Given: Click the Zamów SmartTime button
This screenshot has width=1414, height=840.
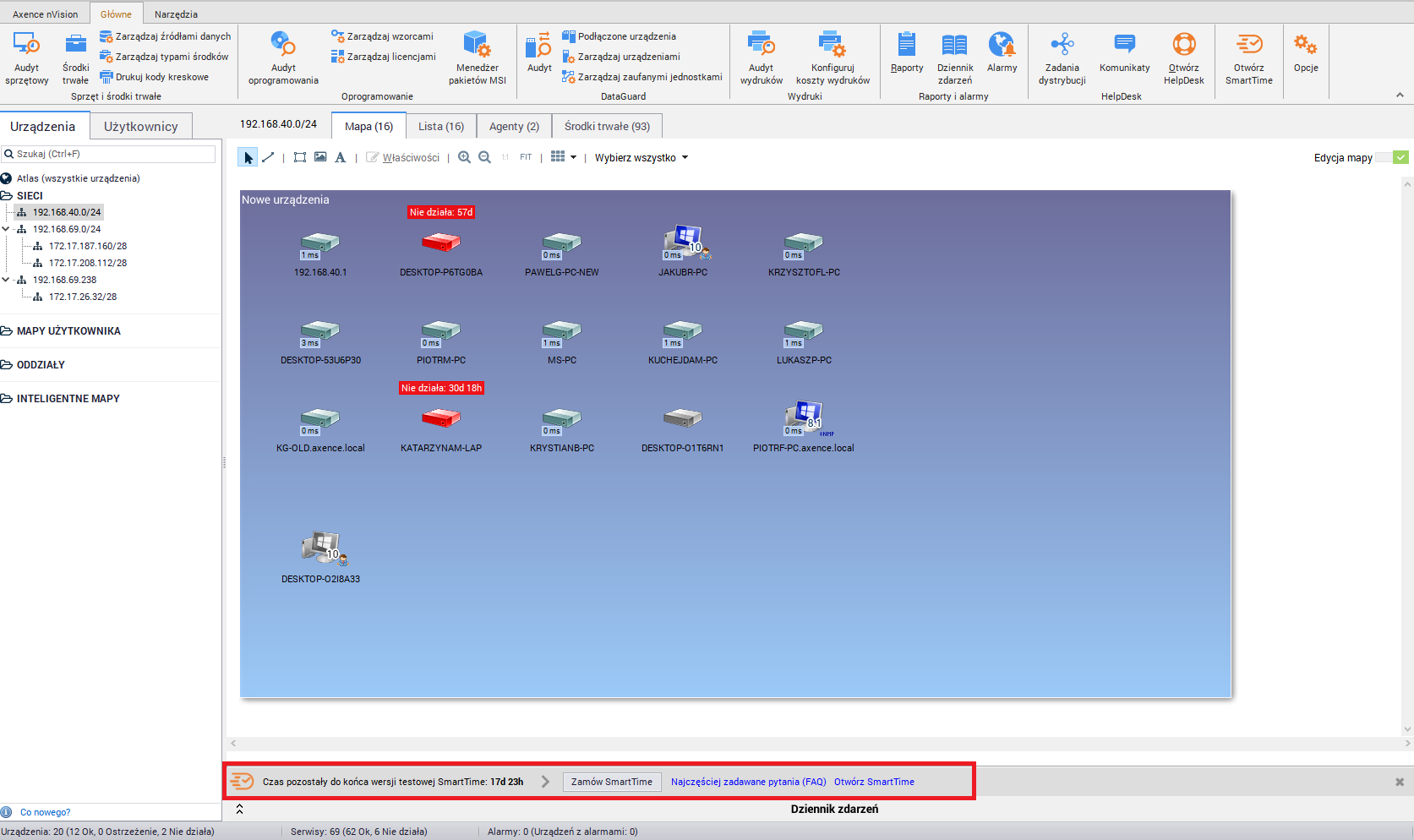Looking at the screenshot, I should coord(611,782).
